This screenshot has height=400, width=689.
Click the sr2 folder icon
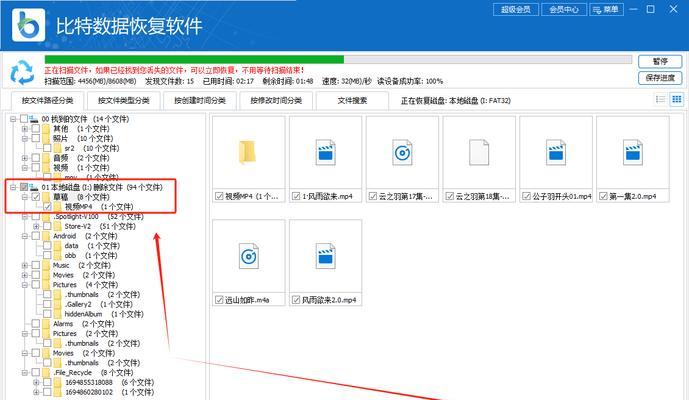click(58, 148)
